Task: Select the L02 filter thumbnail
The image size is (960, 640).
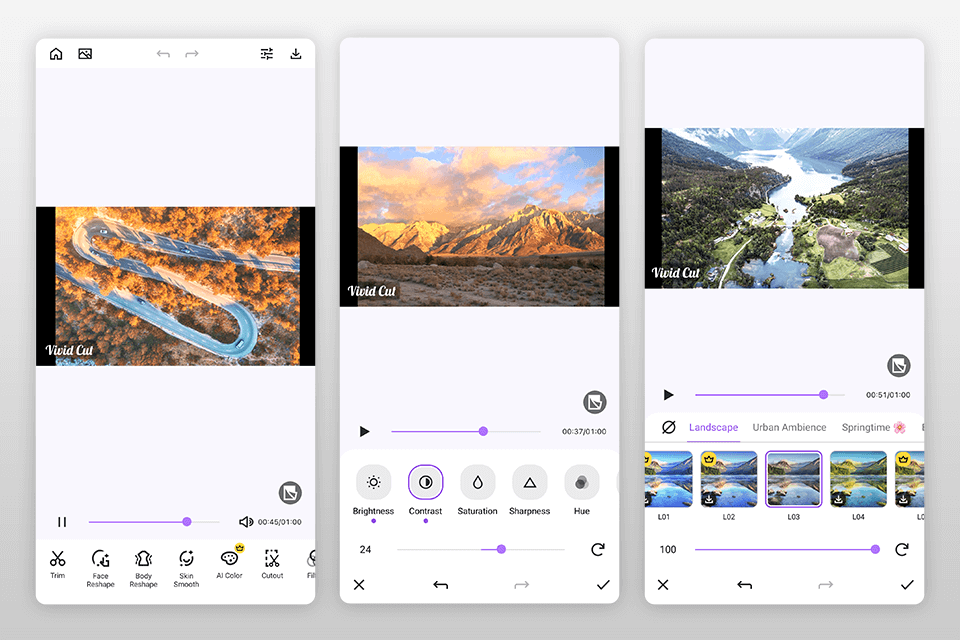Action: (x=729, y=479)
